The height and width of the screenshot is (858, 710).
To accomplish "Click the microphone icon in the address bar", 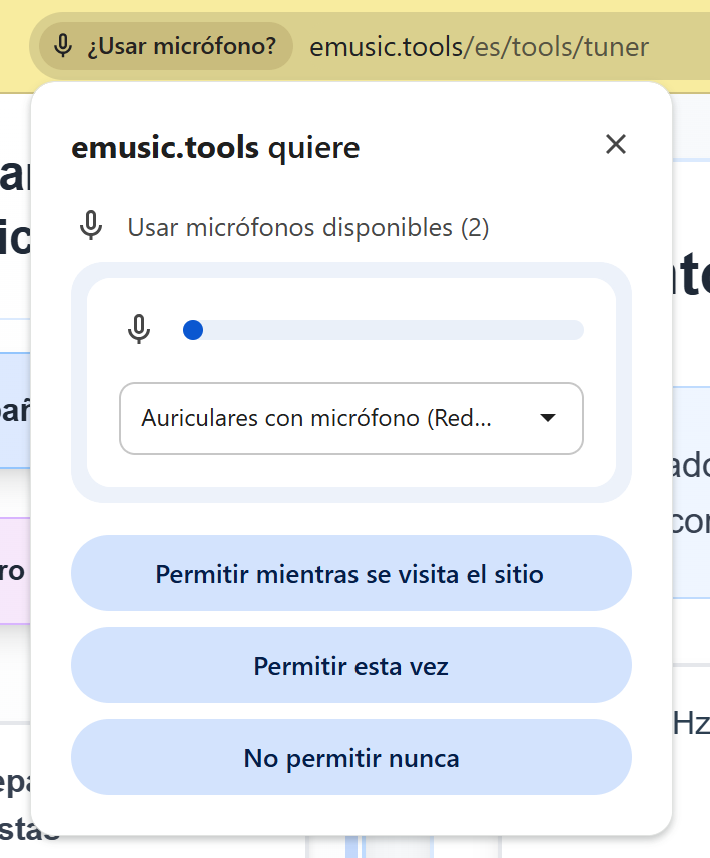I will (64, 46).
